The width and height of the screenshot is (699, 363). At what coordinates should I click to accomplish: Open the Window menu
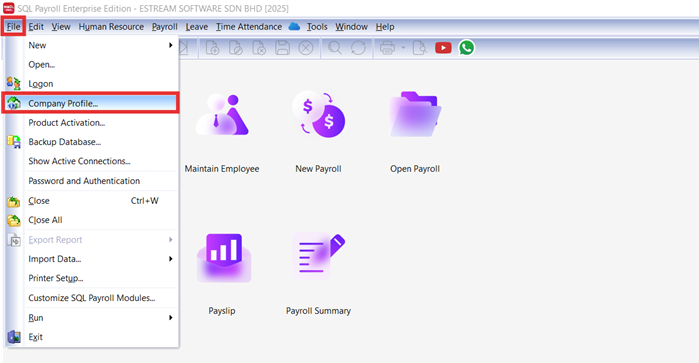pyautogui.click(x=351, y=27)
